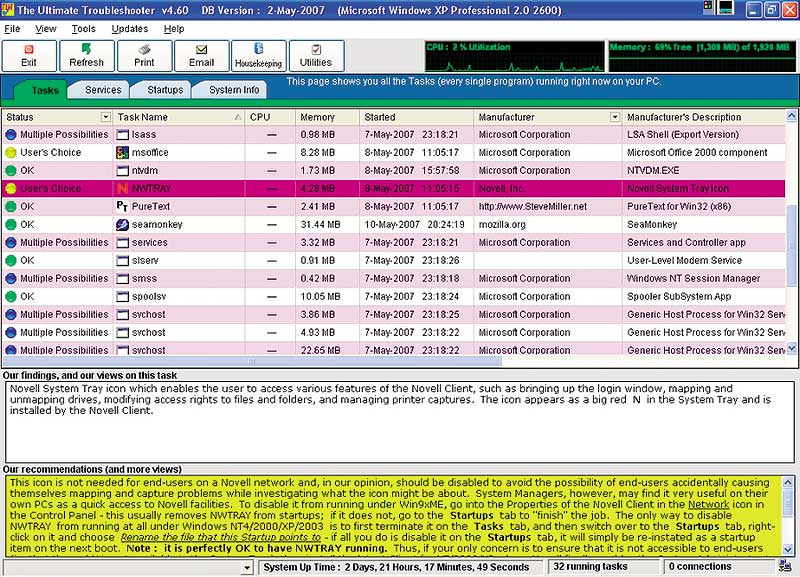The image size is (800, 577).
Task: Open the Updates menu
Action: [x=130, y=29]
